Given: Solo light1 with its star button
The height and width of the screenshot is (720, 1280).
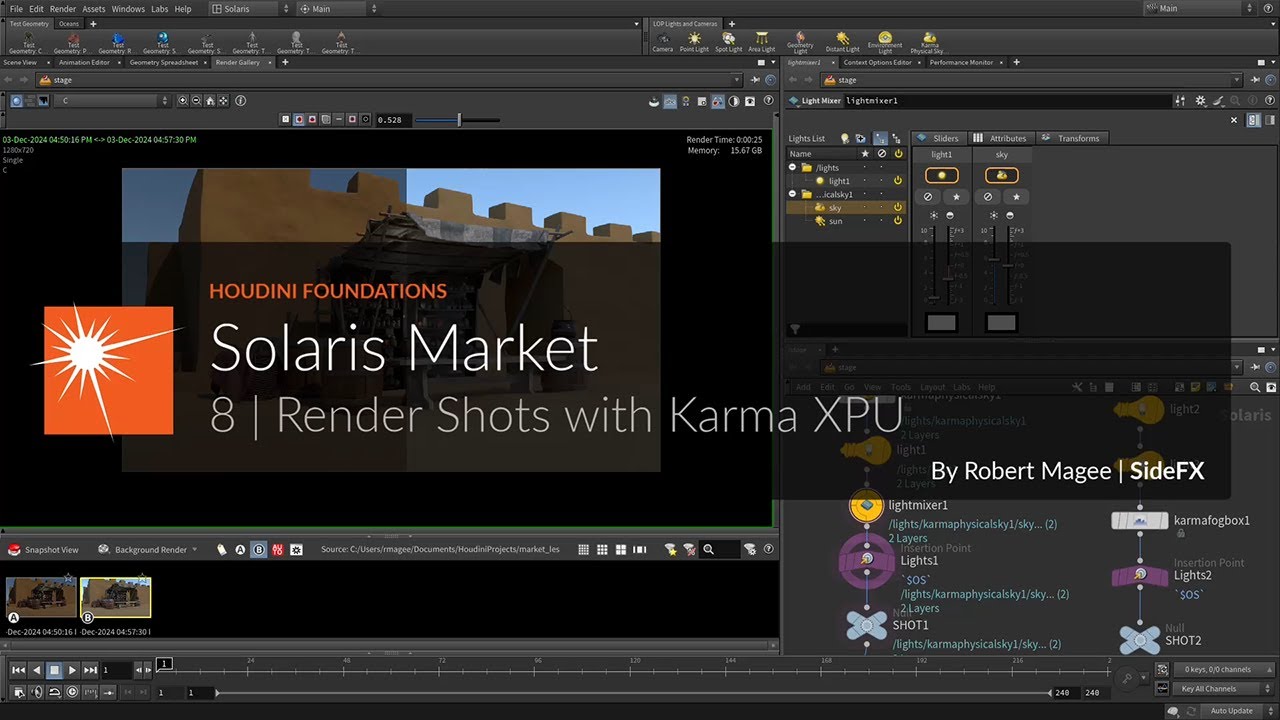Looking at the screenshot, I should [956, 197].
